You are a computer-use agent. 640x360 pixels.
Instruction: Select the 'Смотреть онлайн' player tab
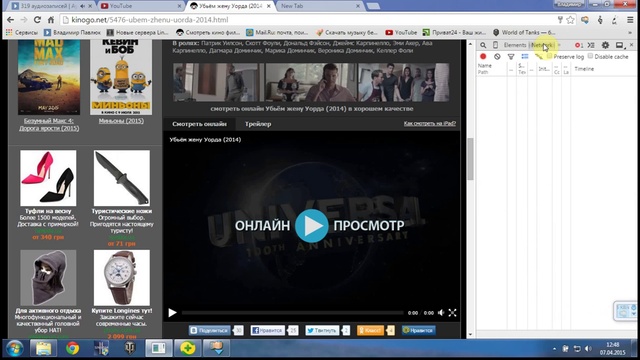coord(199,124)
